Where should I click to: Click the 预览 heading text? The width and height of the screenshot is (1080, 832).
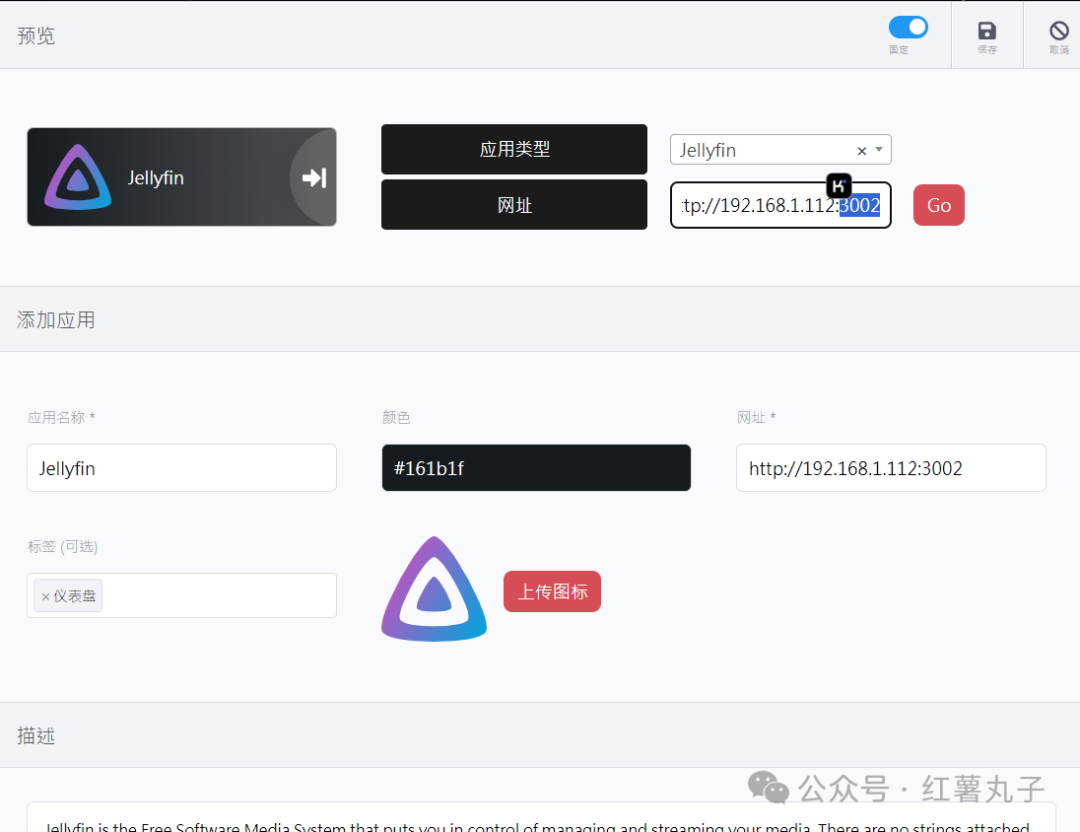[x=36, y=35]
